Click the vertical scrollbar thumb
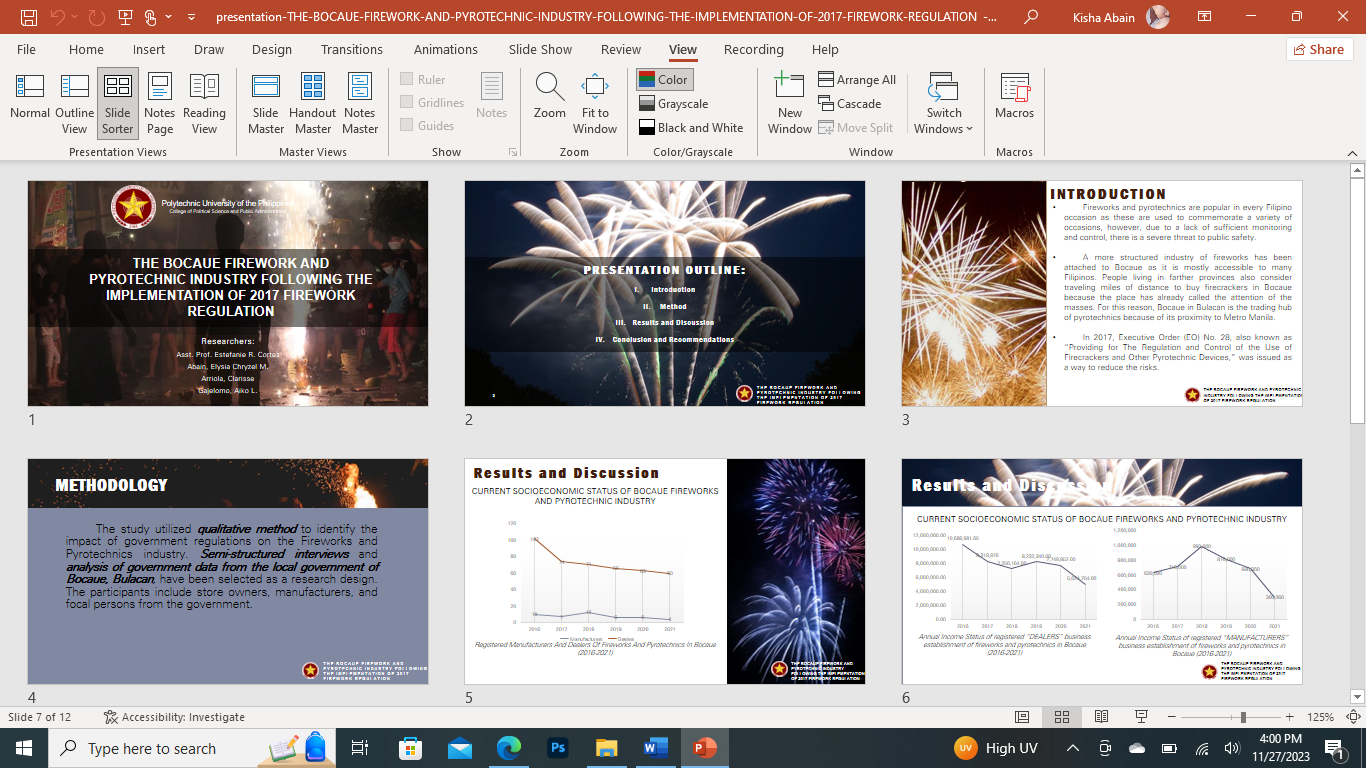1366x768 pixels. point(1357,303)
